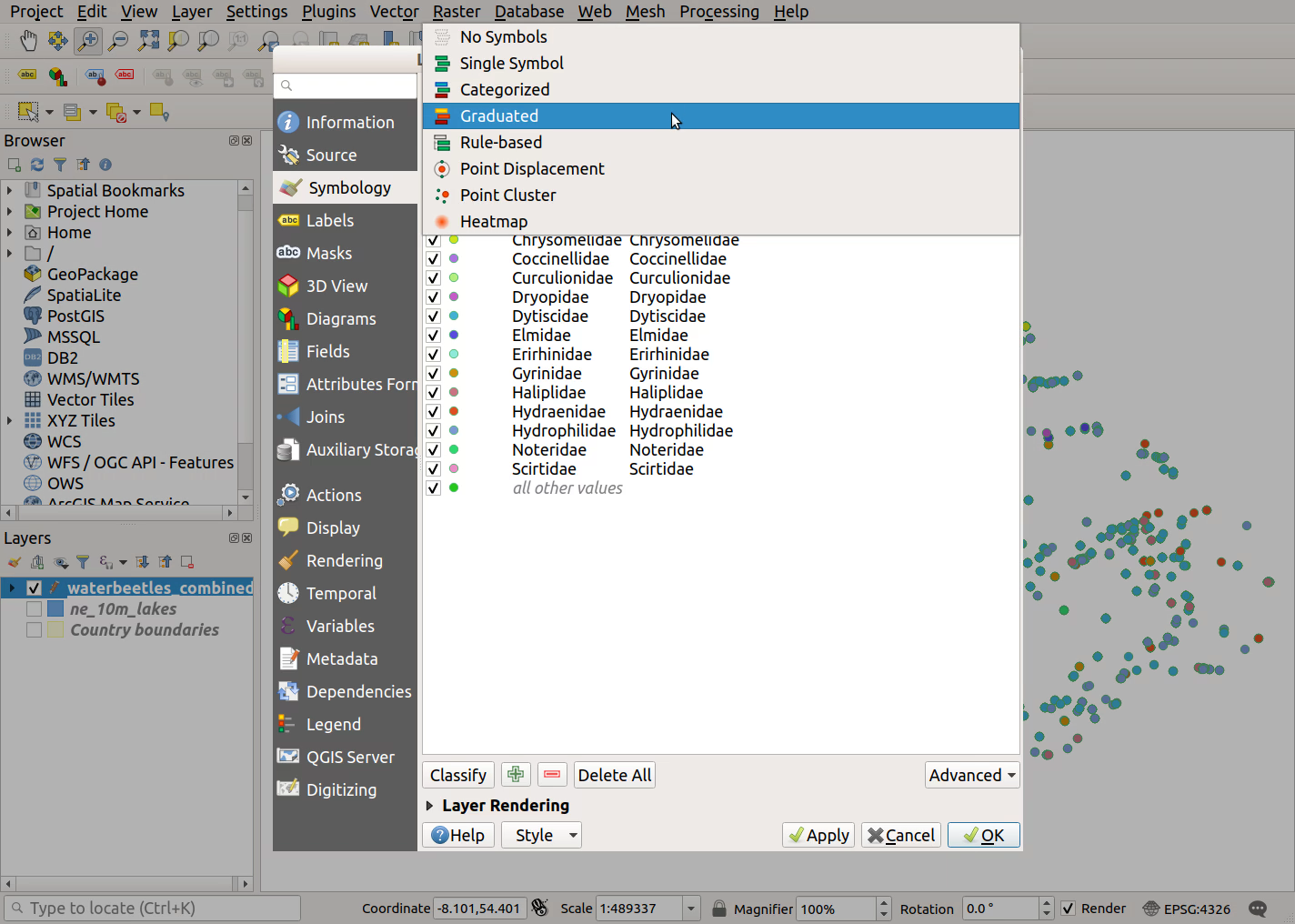
Task: Click the Deselect Features icon
Action: [x=115, y=112]
